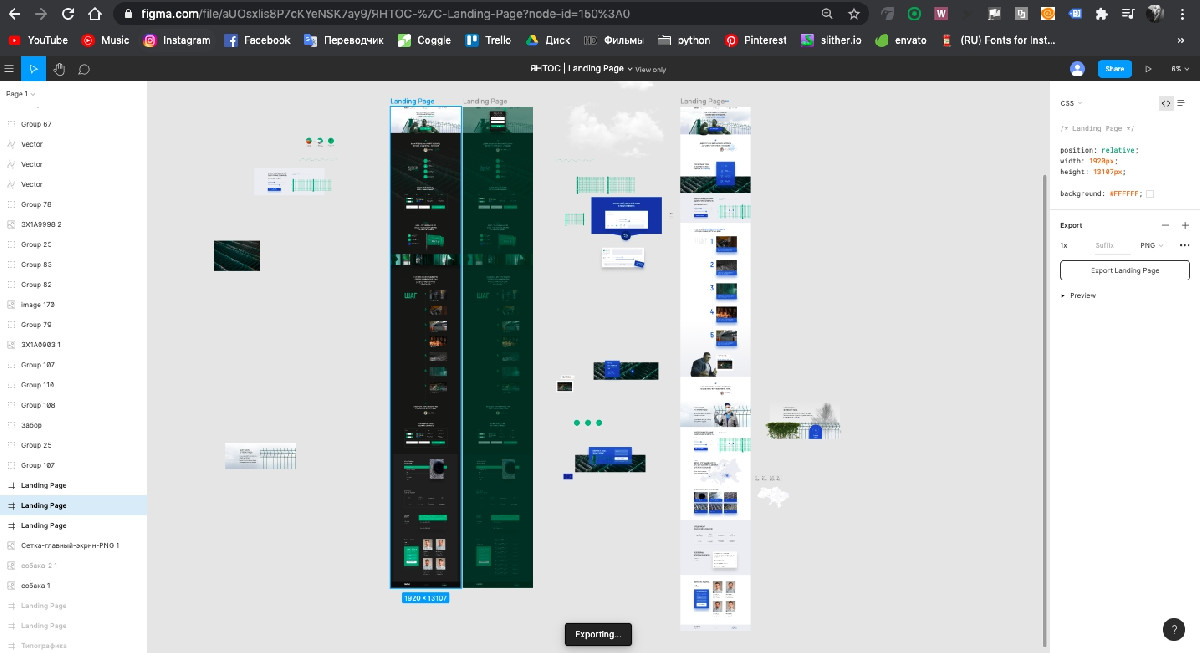The image size is (1200, 653).
Task: Open Instagram bookmark
Action: click(177, 40)
